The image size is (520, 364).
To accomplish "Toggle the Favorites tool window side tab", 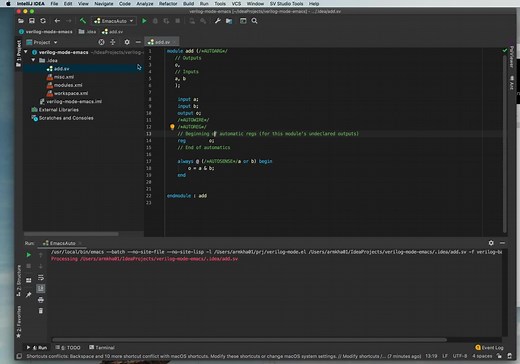I will click(19, 322).
